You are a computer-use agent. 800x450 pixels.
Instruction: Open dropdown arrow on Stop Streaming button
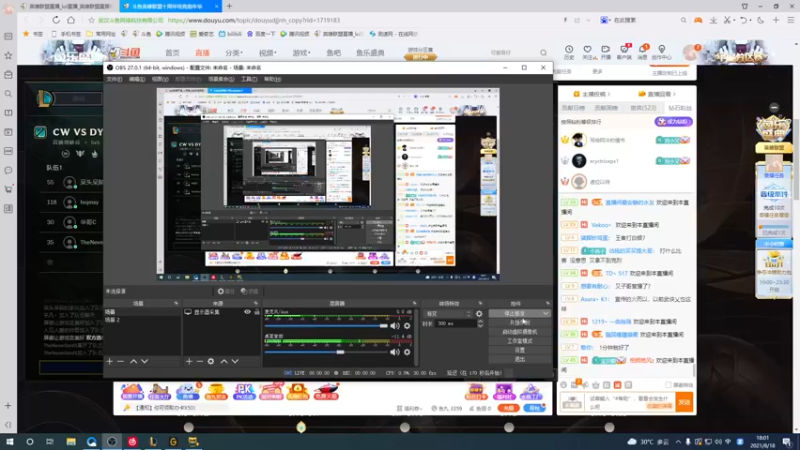(x=546, y=313)
